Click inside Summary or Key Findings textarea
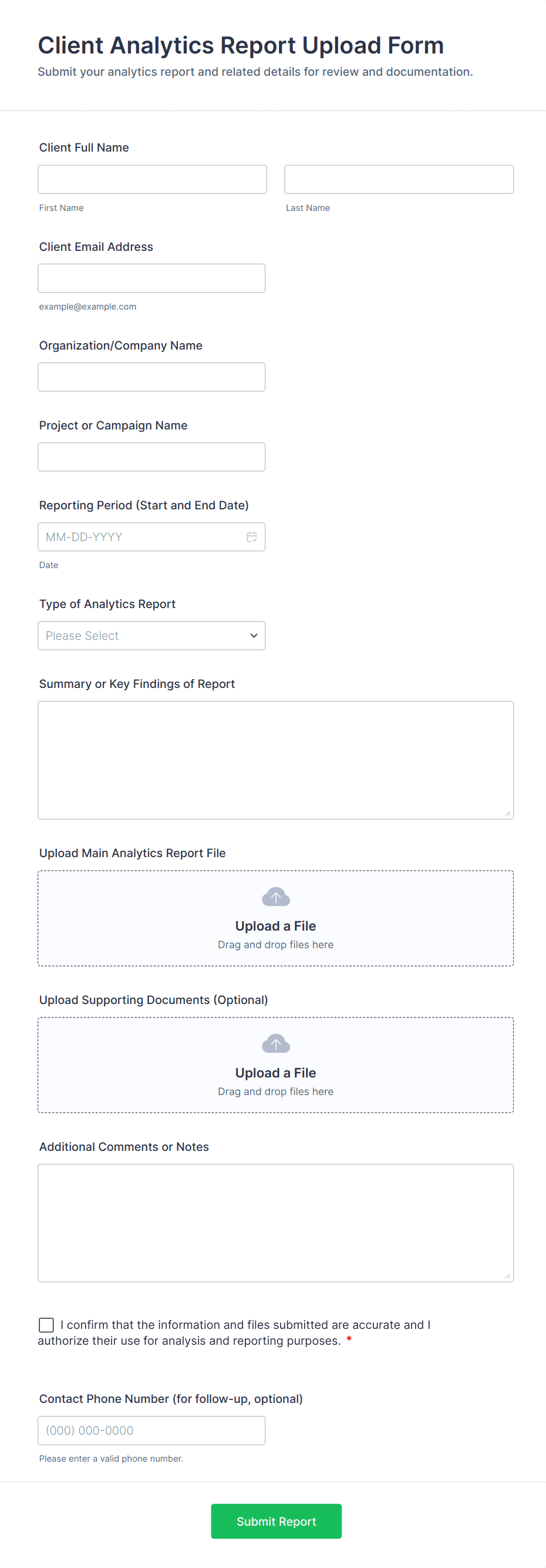The height and width of the screenshot is (1568, 546). click(275, 760)
